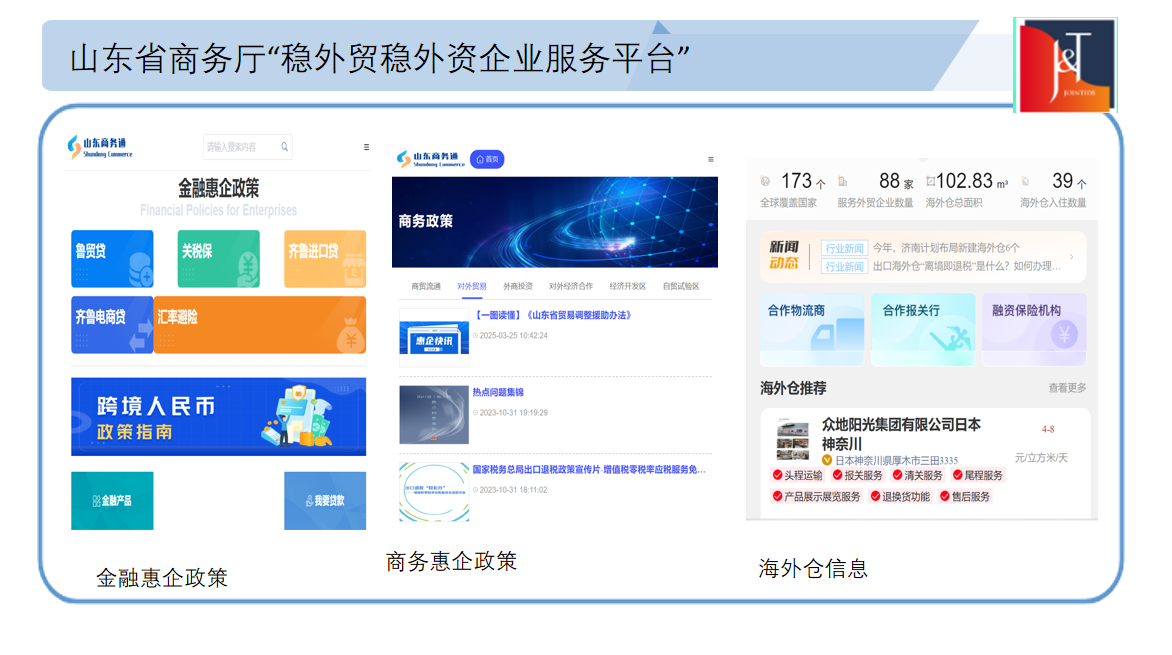This screenshot has width=1172, height=655.
Task: Open the orange 汇率避险 tile
Action: [260, 324]
